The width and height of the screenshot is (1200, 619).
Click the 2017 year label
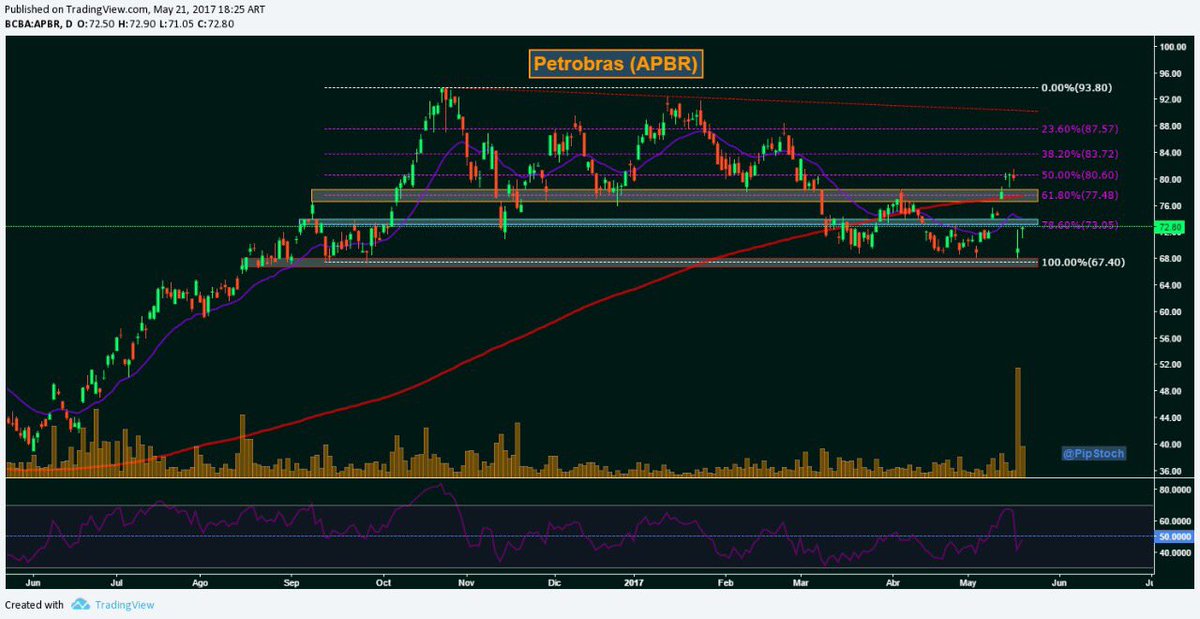[x=634, y=580]
